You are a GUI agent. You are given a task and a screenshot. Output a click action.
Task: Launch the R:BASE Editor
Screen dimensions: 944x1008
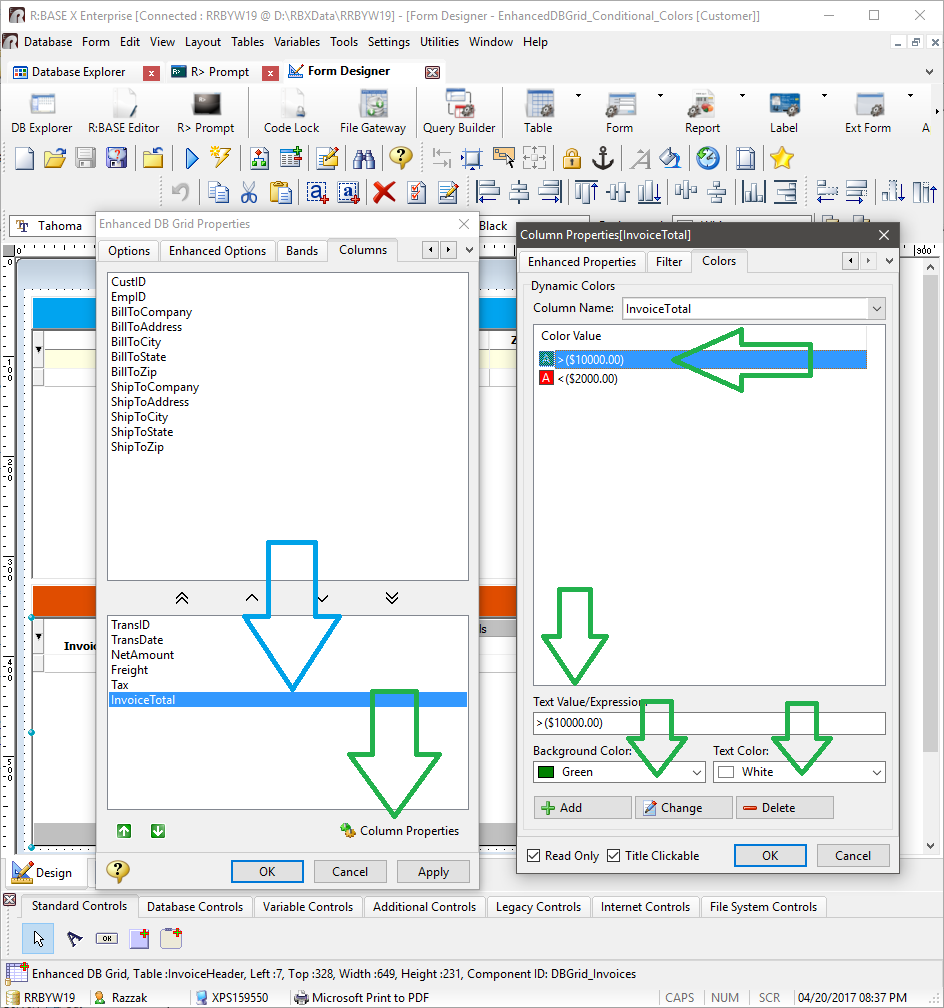(x=123, y=111)
